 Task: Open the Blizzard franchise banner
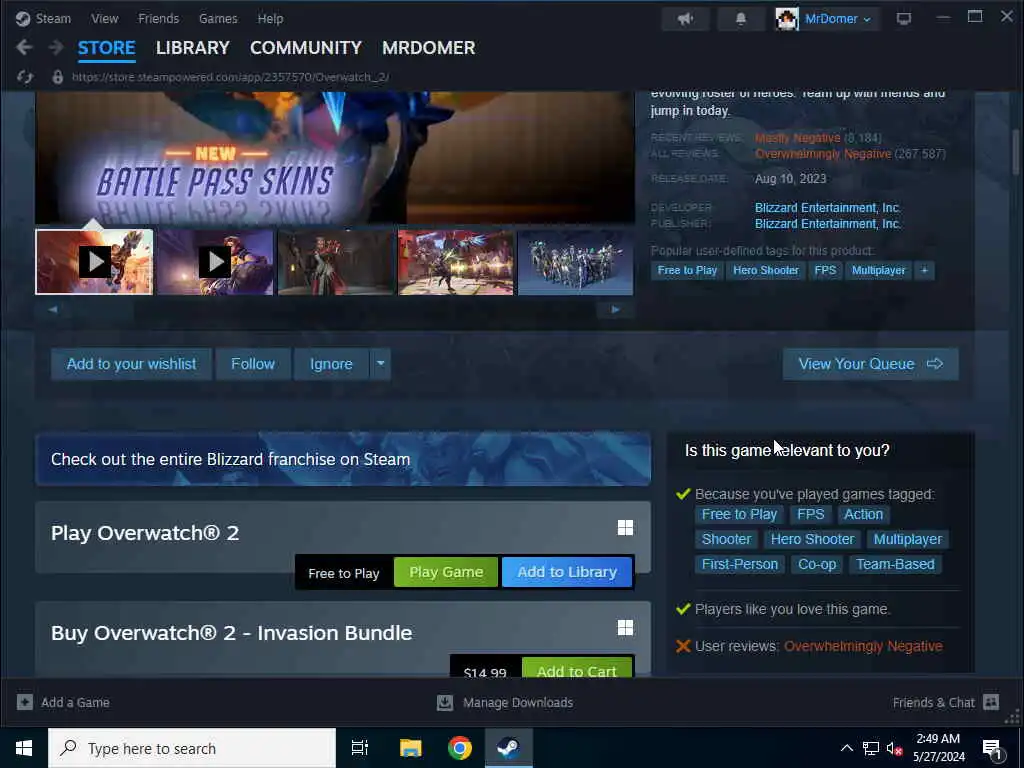(343, 459)
